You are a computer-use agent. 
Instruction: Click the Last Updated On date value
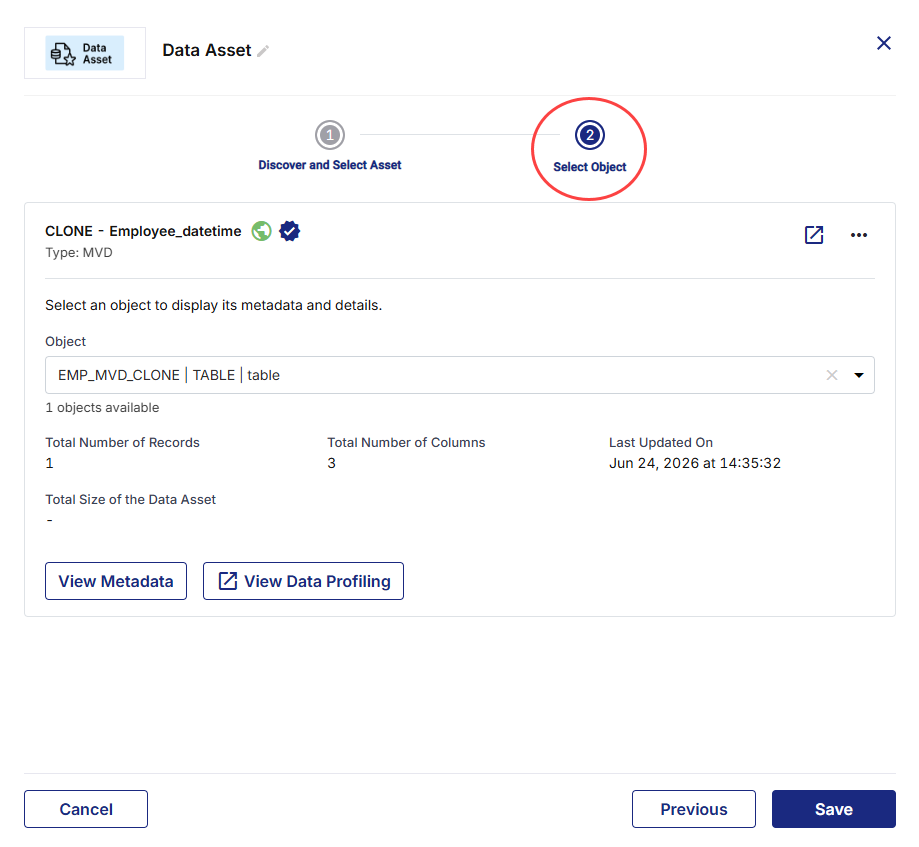(695, 463)
